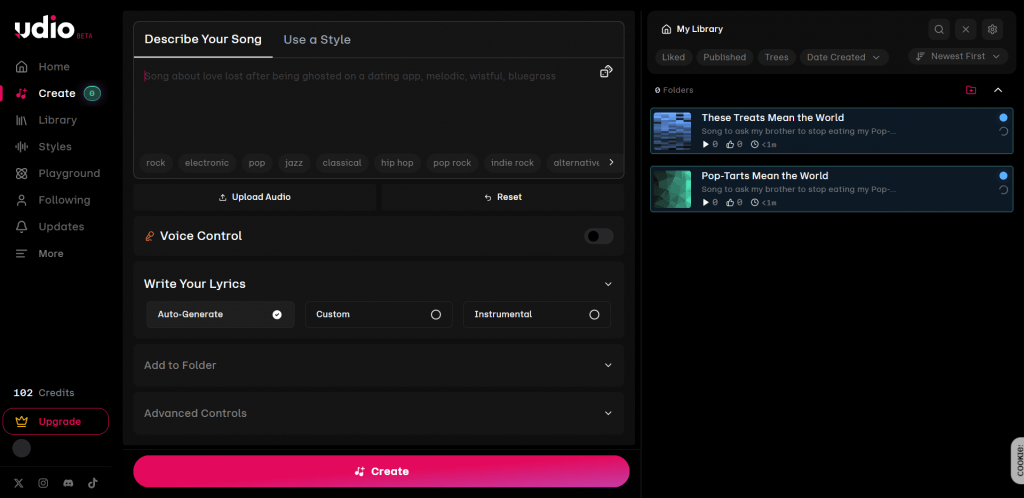Click My Library home icon

click(666, 29)
